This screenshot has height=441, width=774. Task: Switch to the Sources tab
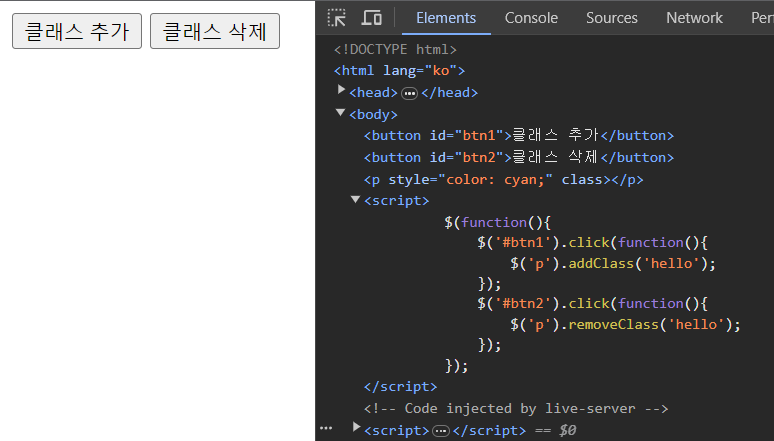point(612,18)
